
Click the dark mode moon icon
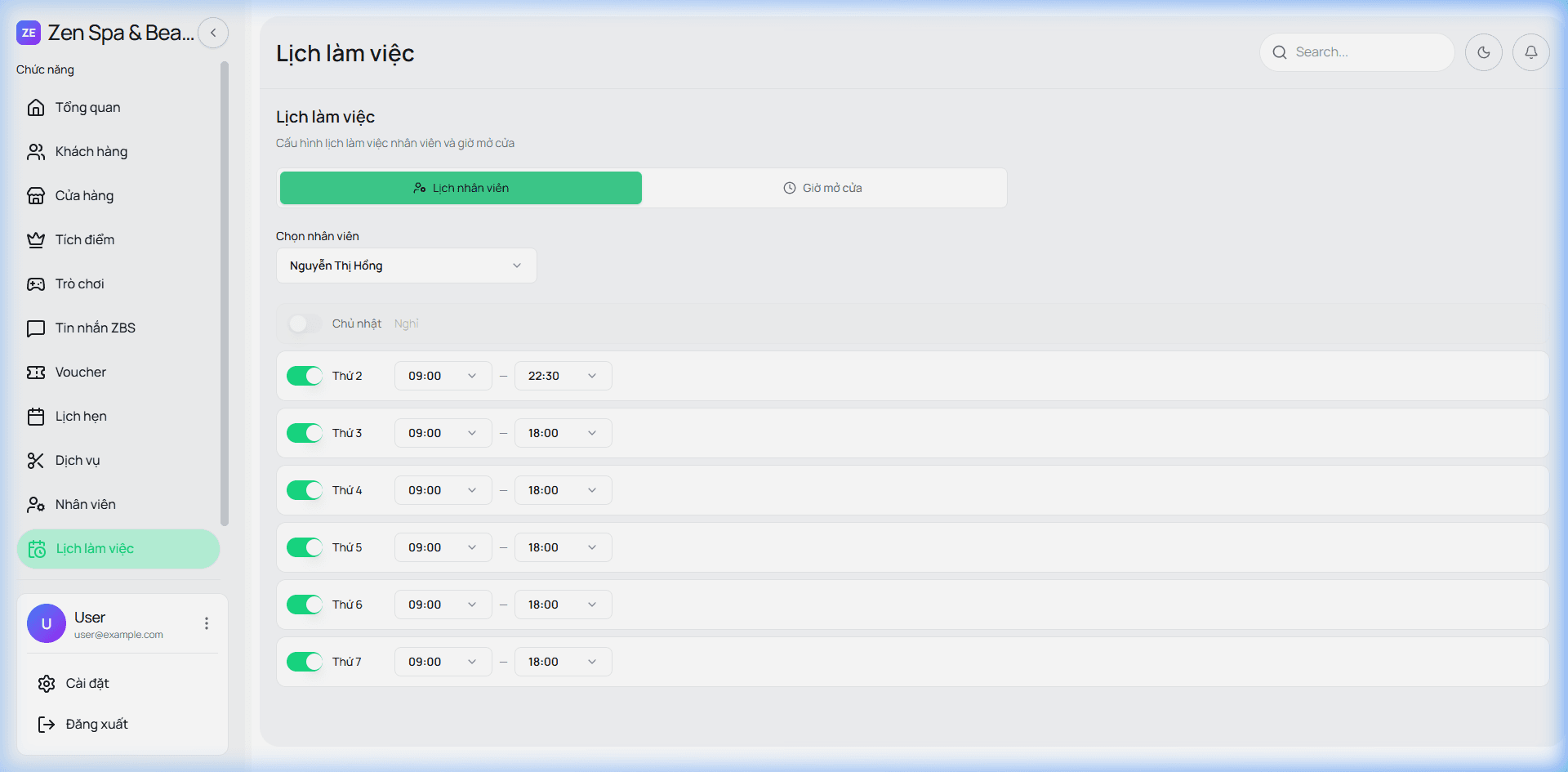click(x=1483, y=52)
